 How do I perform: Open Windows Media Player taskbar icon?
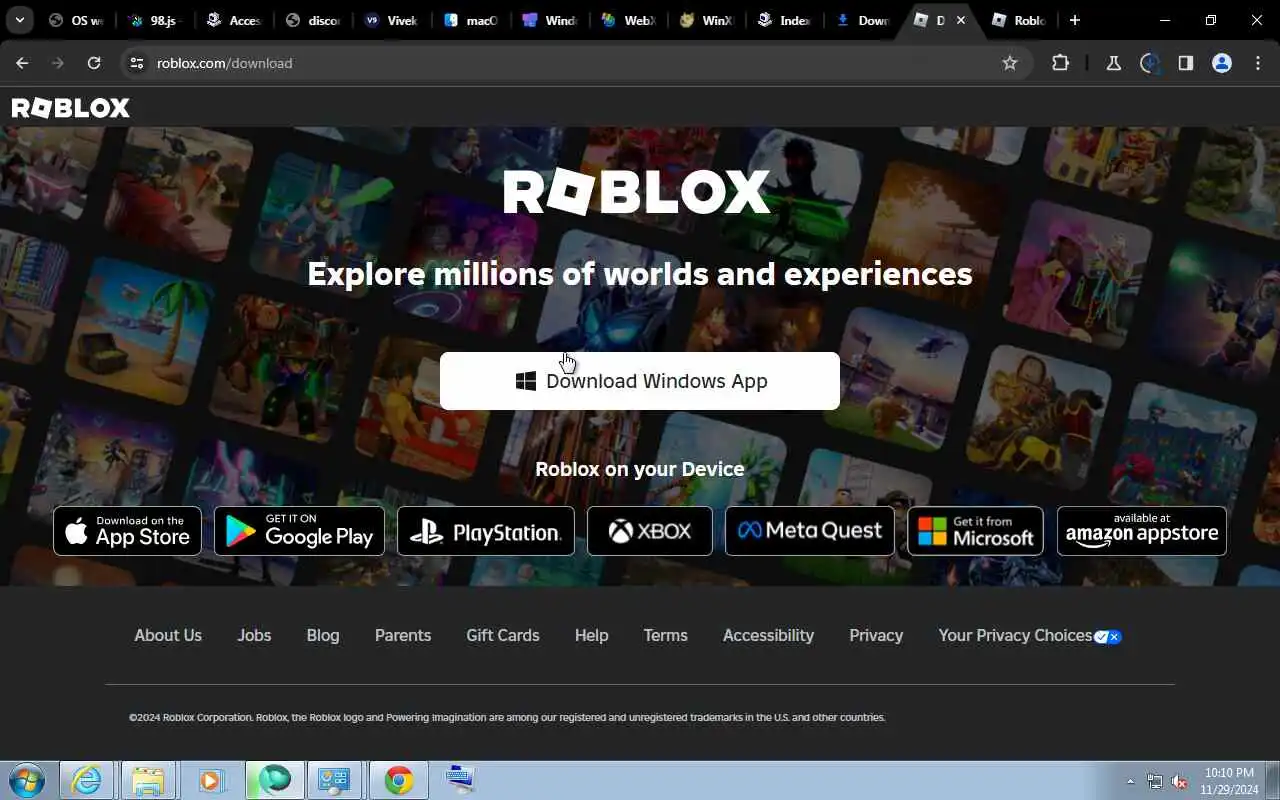pos(211,780)
